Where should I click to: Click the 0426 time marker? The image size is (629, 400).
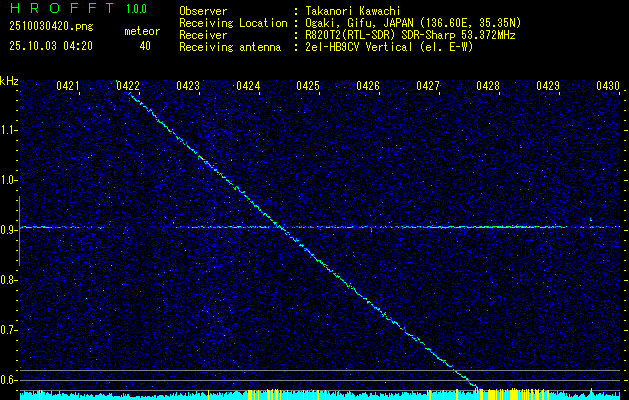[x=368, y=86]
